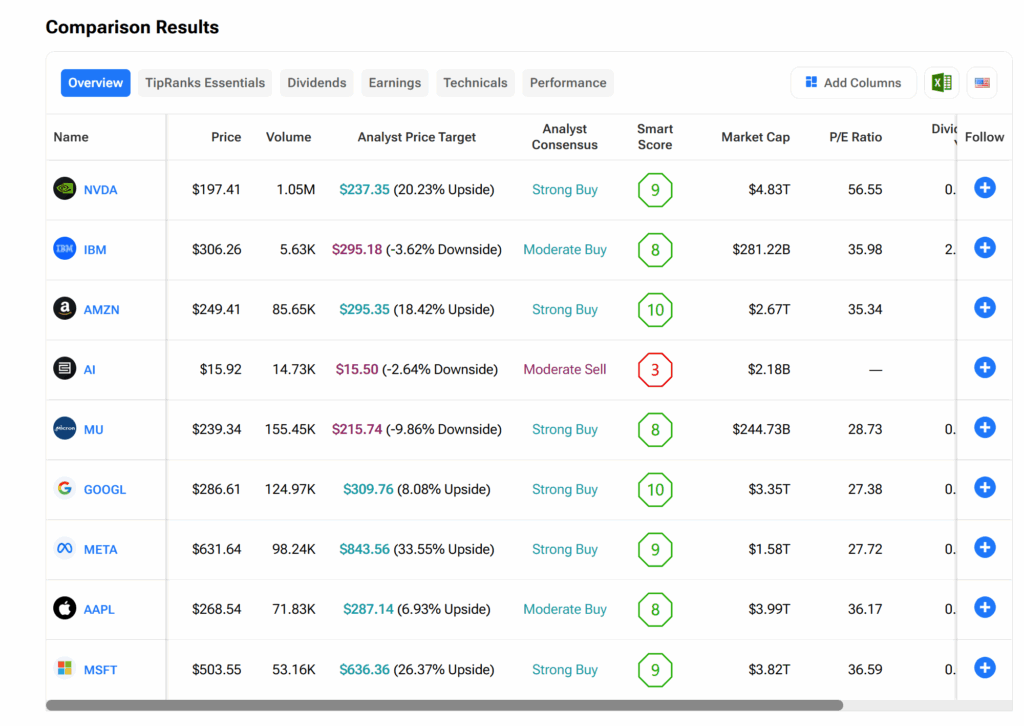Image resolution: width=1024 pixels, height=726 pixels.
Task: Follow MSFT using the plus button
Action: pos(984,668)
